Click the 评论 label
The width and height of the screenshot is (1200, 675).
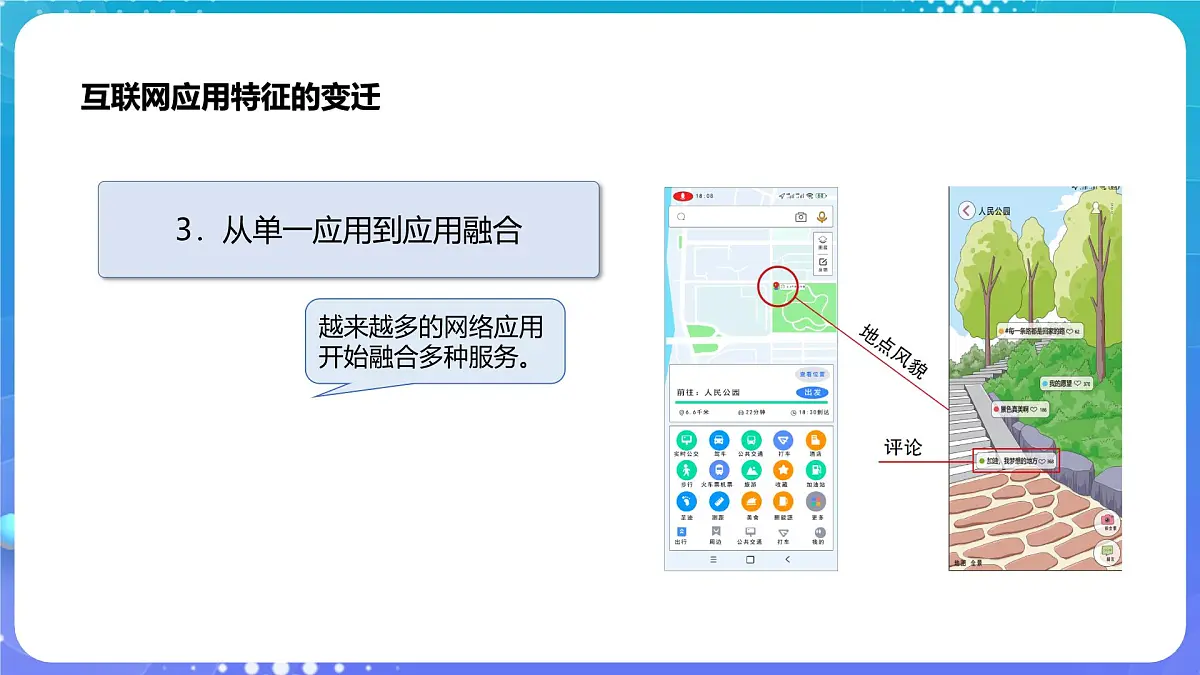click(903, 447)
